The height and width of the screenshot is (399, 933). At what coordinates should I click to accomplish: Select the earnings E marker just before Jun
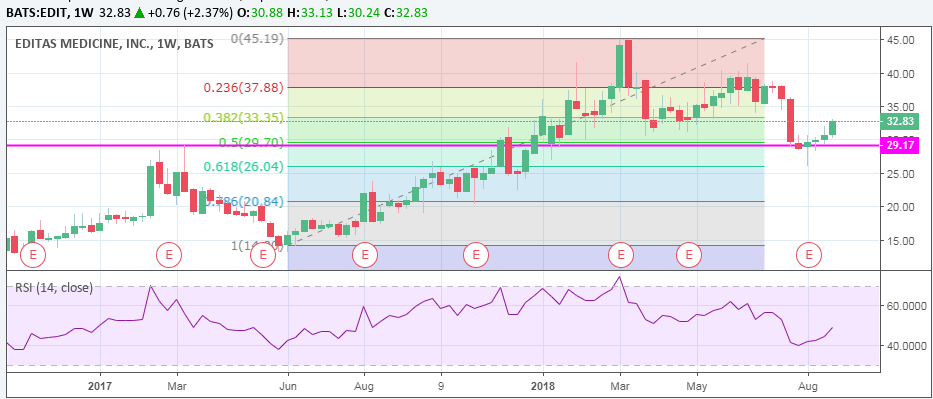coord(262,255)
